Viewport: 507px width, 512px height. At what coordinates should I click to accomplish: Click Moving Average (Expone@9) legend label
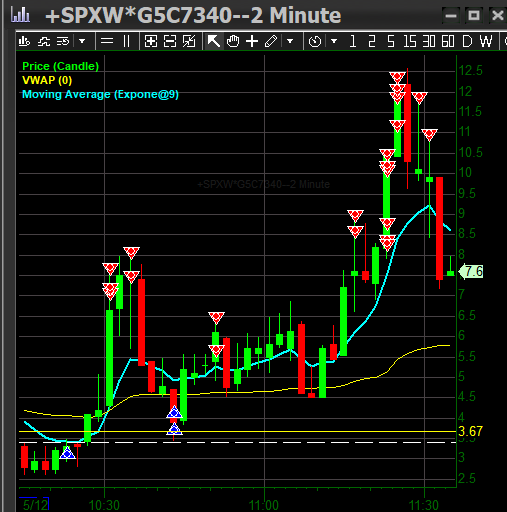[100, 94]
